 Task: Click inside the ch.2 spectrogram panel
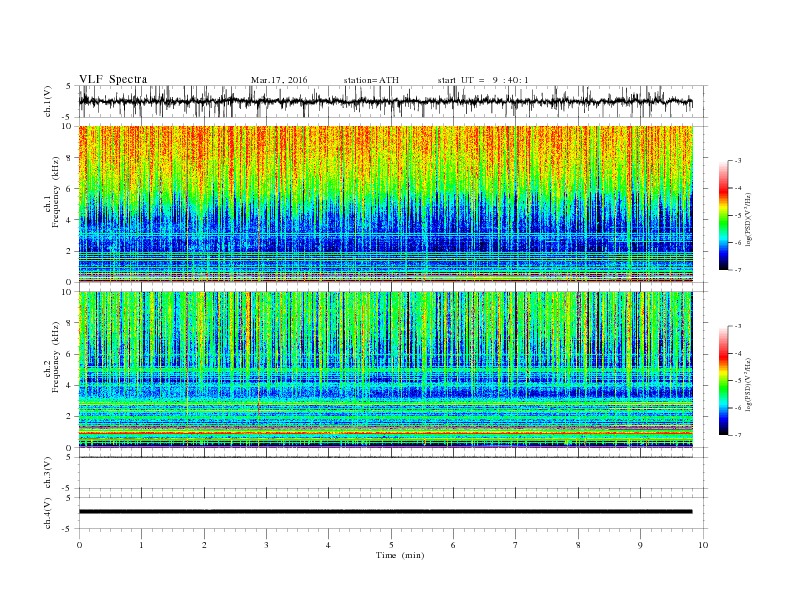click(385, 369)
